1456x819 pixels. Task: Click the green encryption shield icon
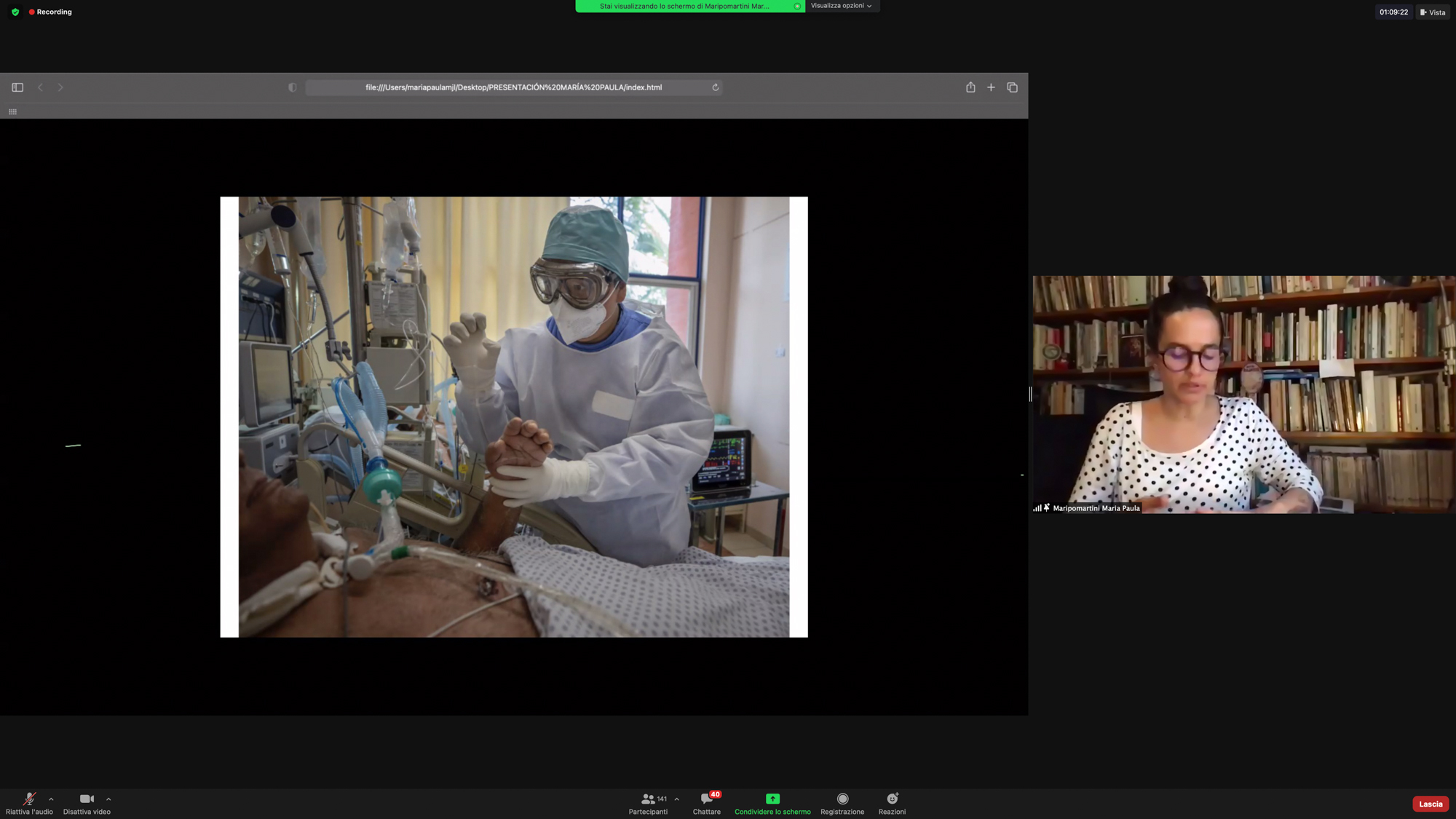coord(15,12)
